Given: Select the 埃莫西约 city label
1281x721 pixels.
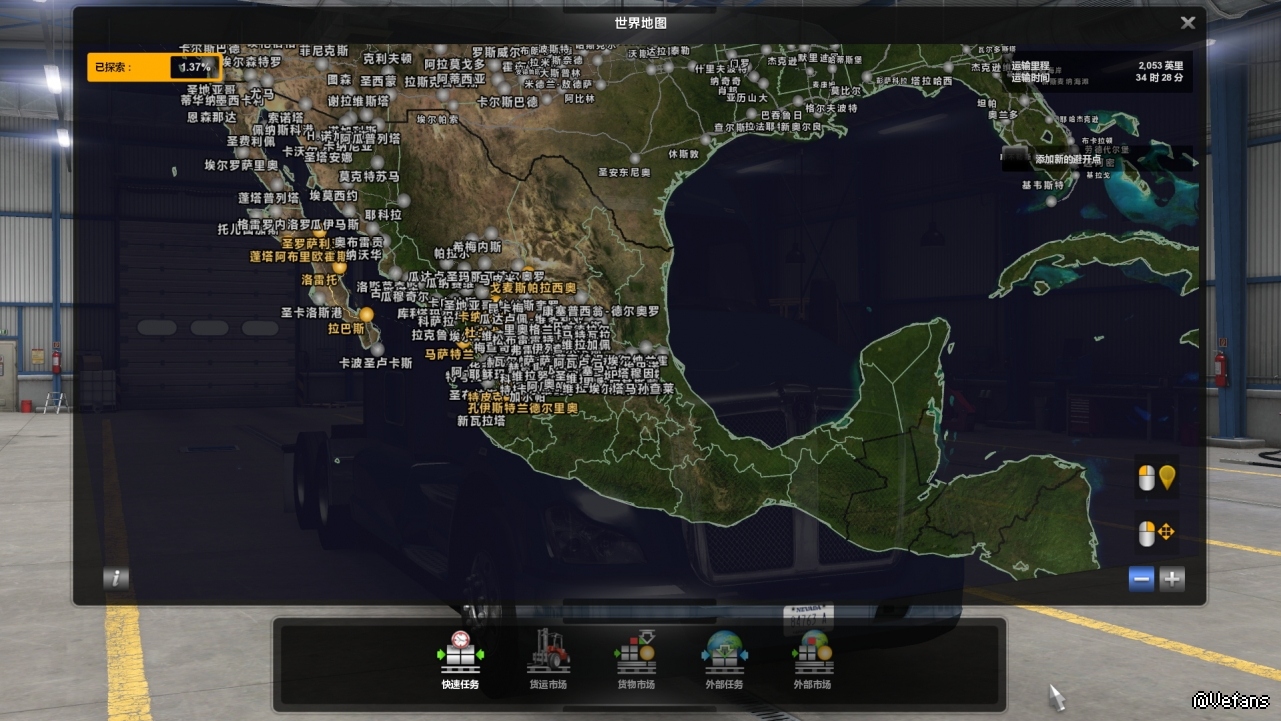Looking at the screenshot, I should pos(333,196).
